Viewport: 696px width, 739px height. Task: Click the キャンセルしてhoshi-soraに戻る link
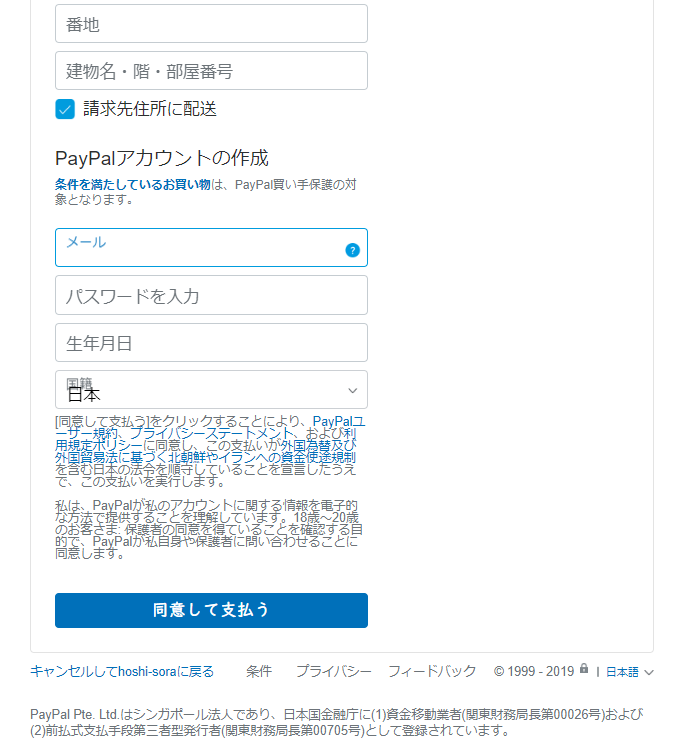[122, 671]
